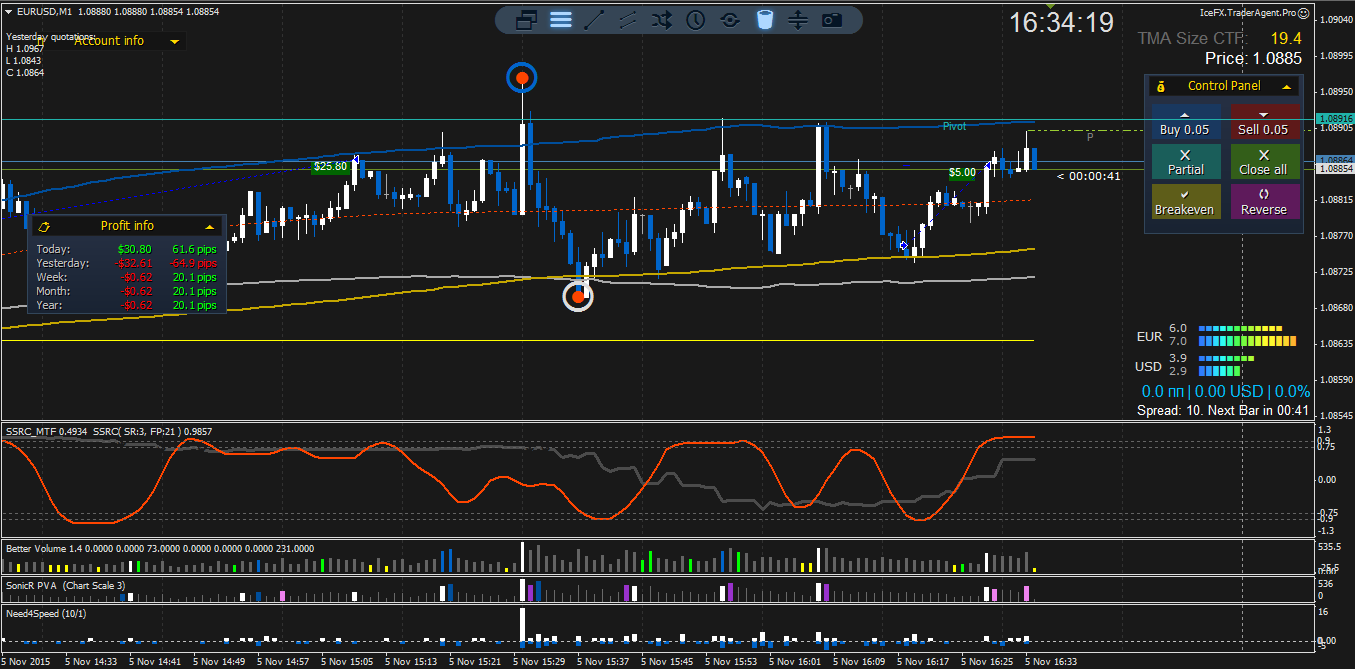Screen dimensions: 1355x669
Task: Click the 1.08854 current price tag
Action: click(1336, 168)
